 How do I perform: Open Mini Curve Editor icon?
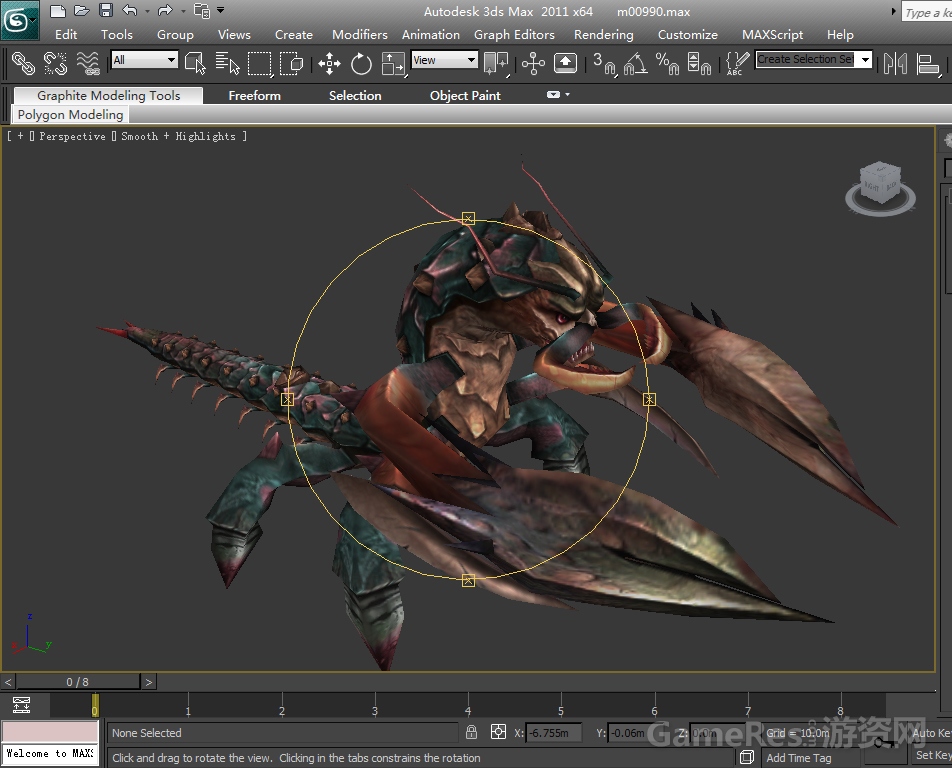click(21, 704)
